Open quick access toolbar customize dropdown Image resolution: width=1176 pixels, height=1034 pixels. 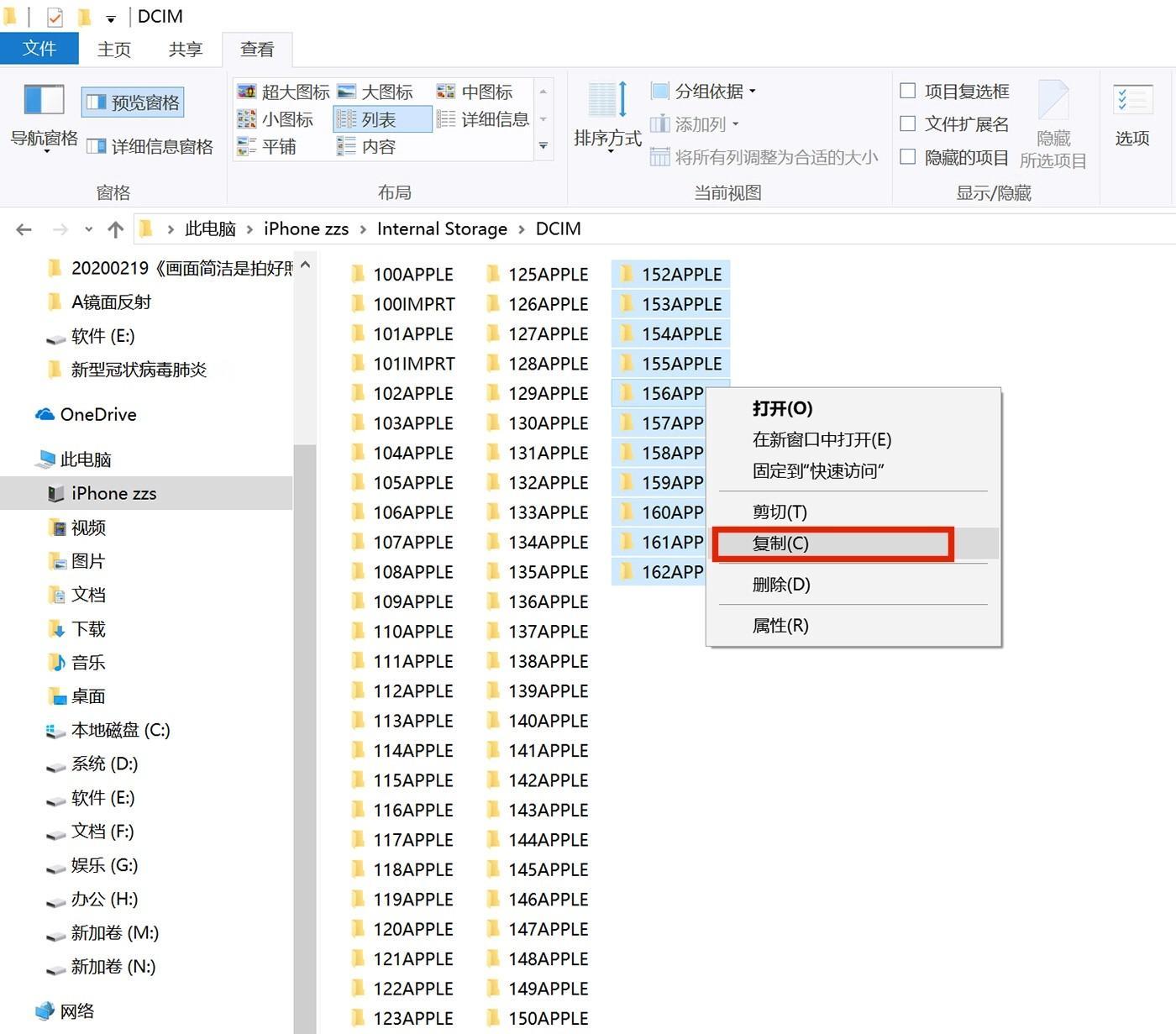click(111, 18)
